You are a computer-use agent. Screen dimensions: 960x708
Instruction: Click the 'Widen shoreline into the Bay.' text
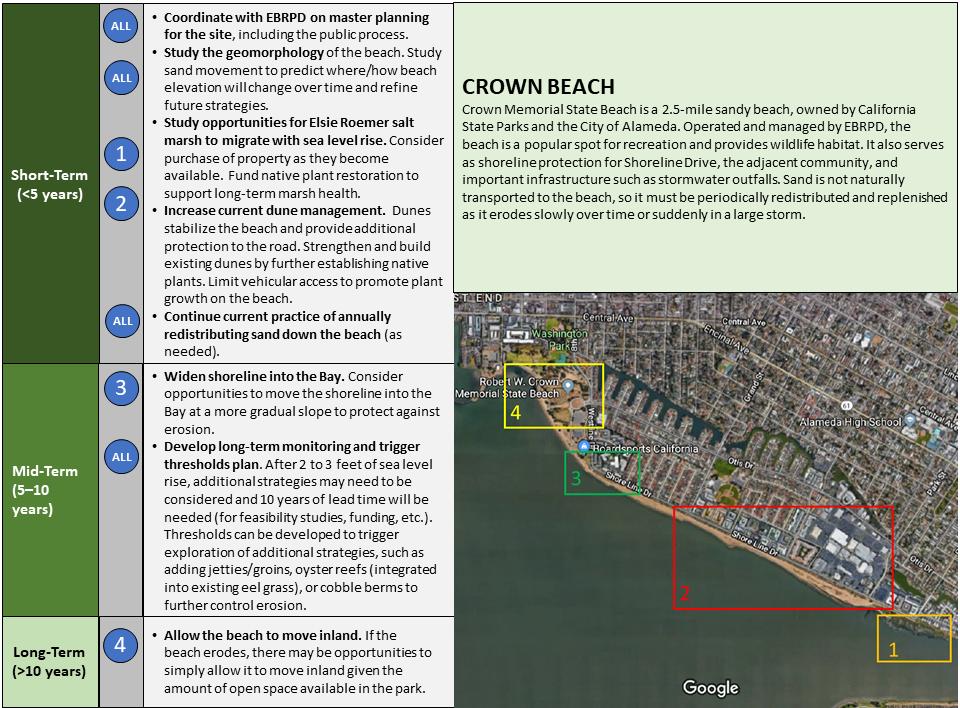pyautogui.click(x=254, y=377)
